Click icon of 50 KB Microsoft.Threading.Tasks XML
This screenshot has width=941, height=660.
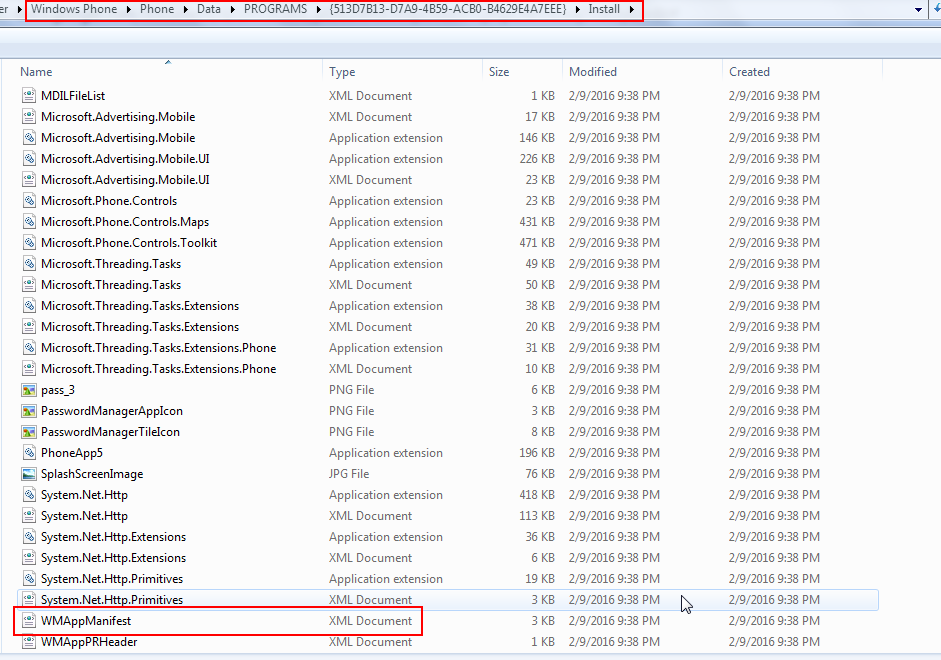(x=29, y=285)
